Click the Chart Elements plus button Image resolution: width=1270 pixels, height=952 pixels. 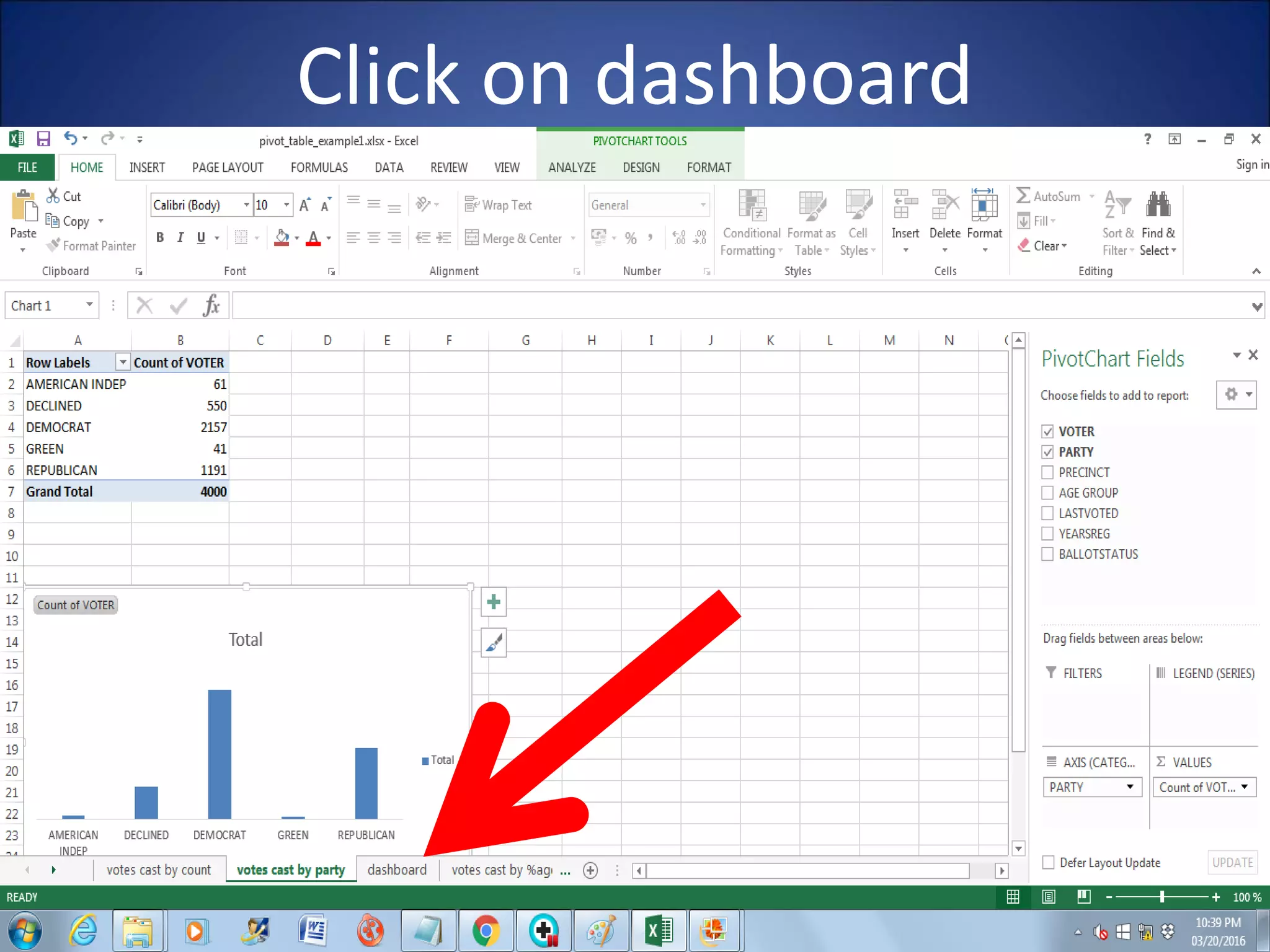(x=494, y=602)
